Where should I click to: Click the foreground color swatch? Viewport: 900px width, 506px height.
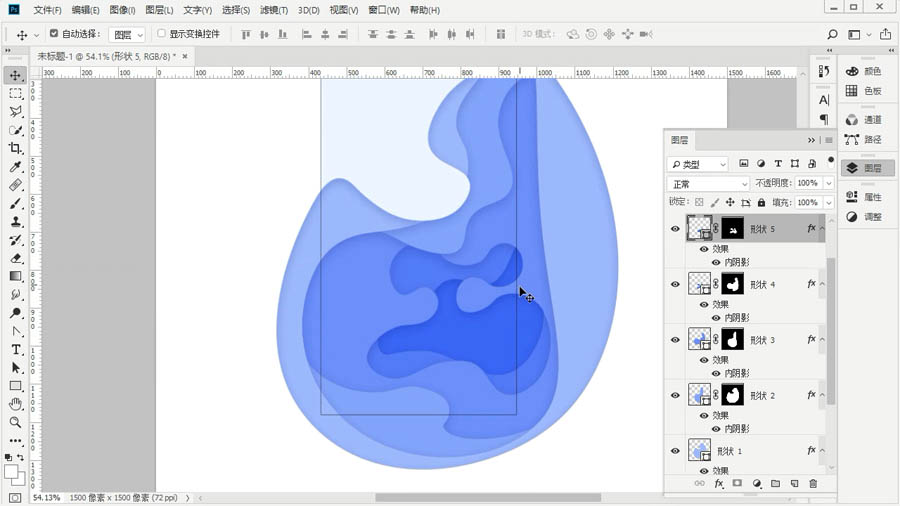(x=11, y=472)
